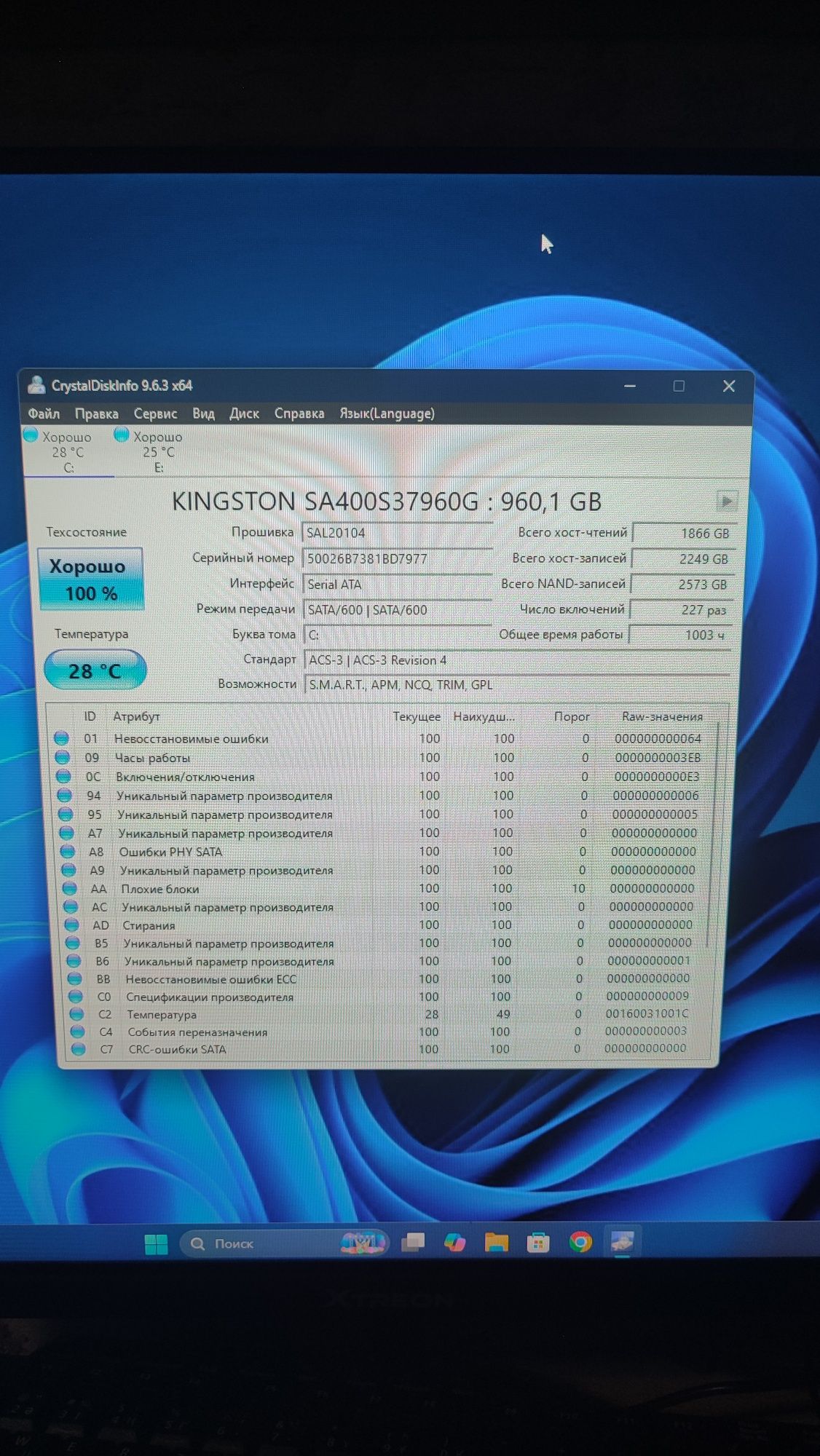Select disk C: tab showing 28 °C

tap(68, 452)
